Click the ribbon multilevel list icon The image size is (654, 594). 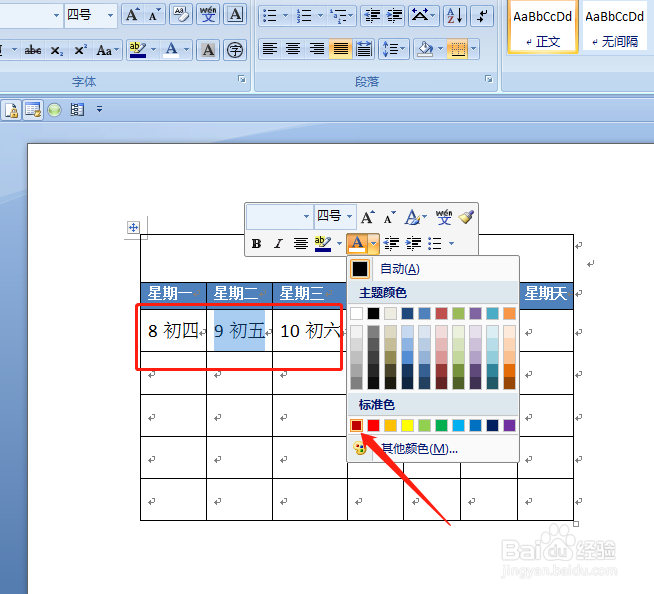(x=341, y=16)
